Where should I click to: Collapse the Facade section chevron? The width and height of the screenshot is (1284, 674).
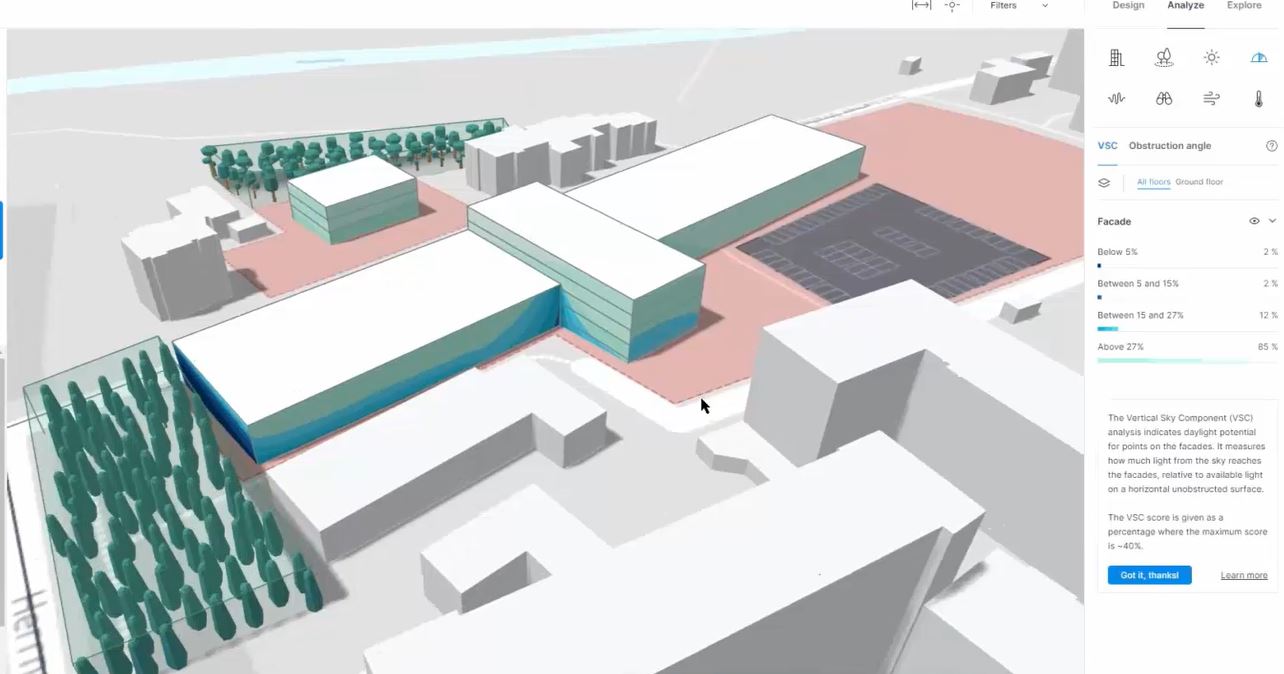[1272, 221]
